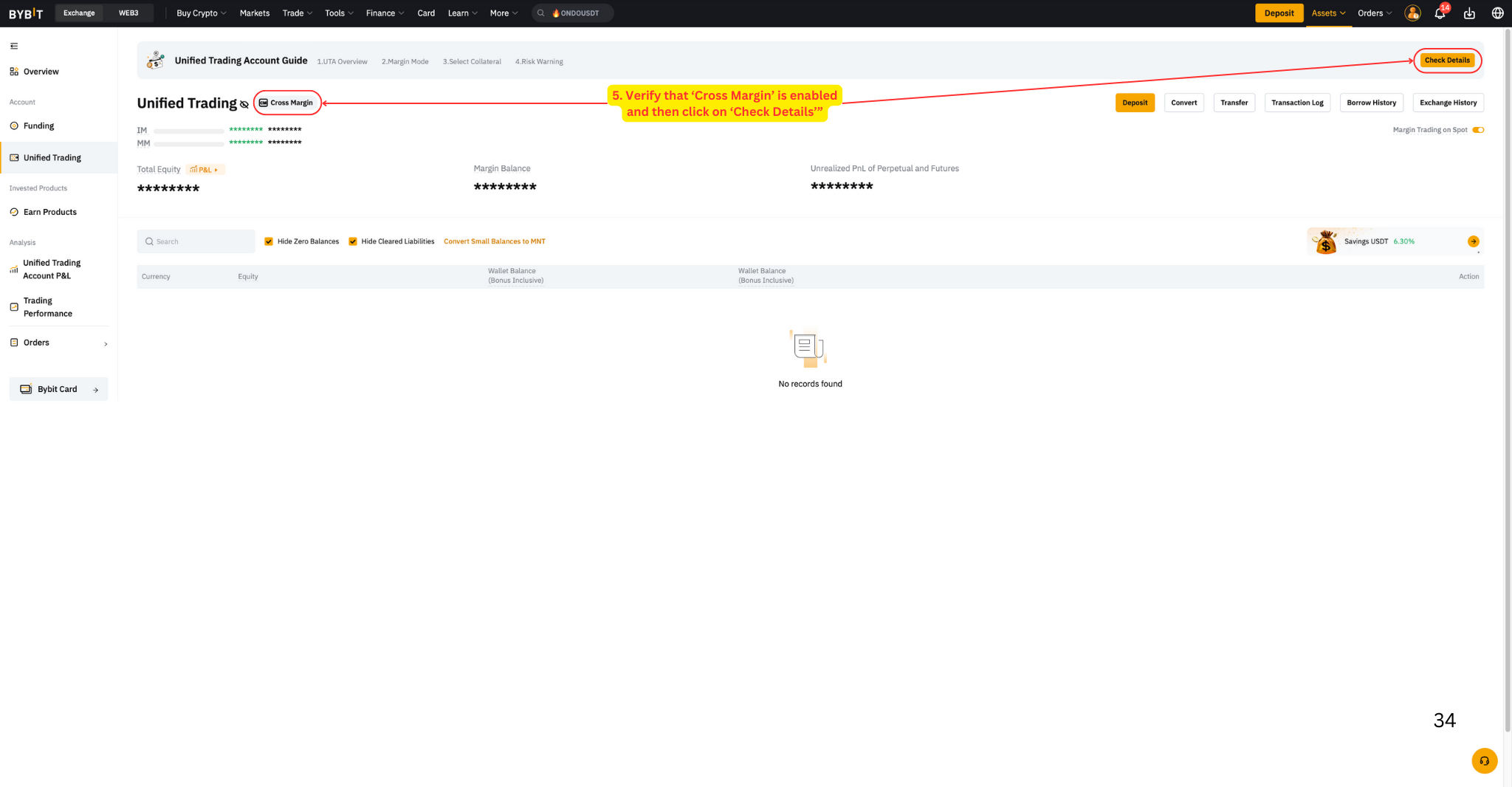Uncheck Hide Cleared Liabilities checkbox
Image resolution: width=1512 pixels, height=787 pixels.
[353, 241]
